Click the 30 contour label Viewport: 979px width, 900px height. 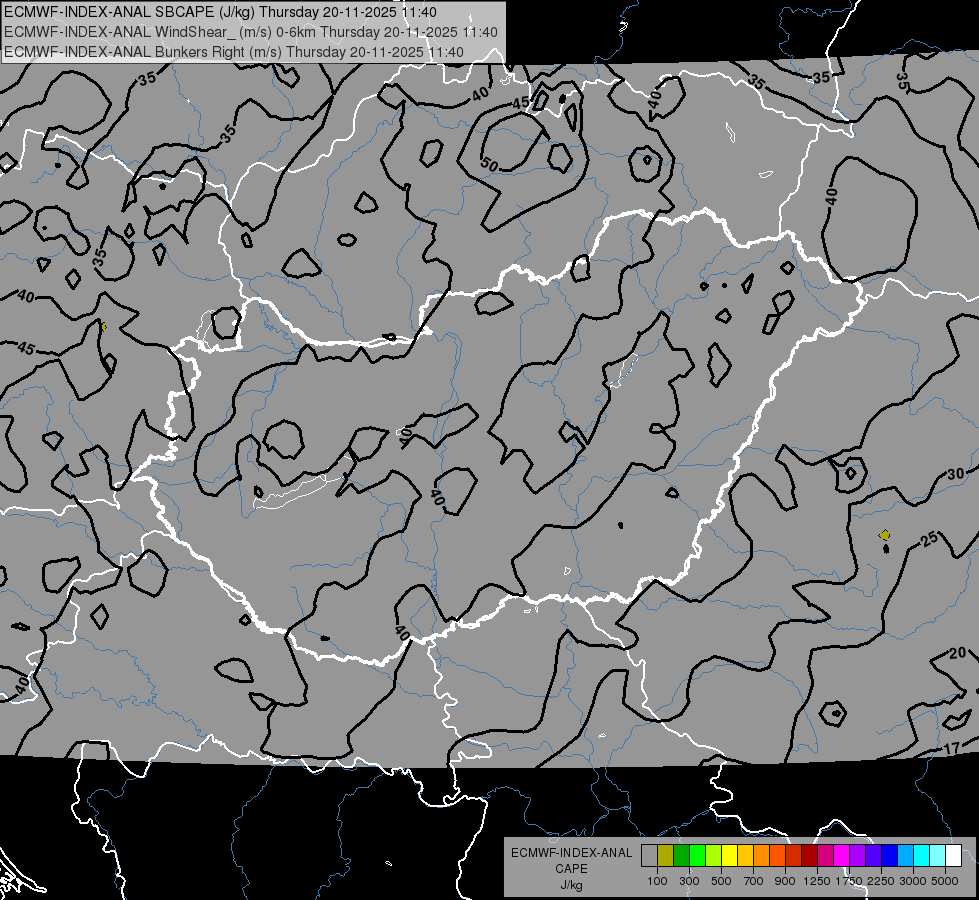pyautogui.click(x=955, y=474)
